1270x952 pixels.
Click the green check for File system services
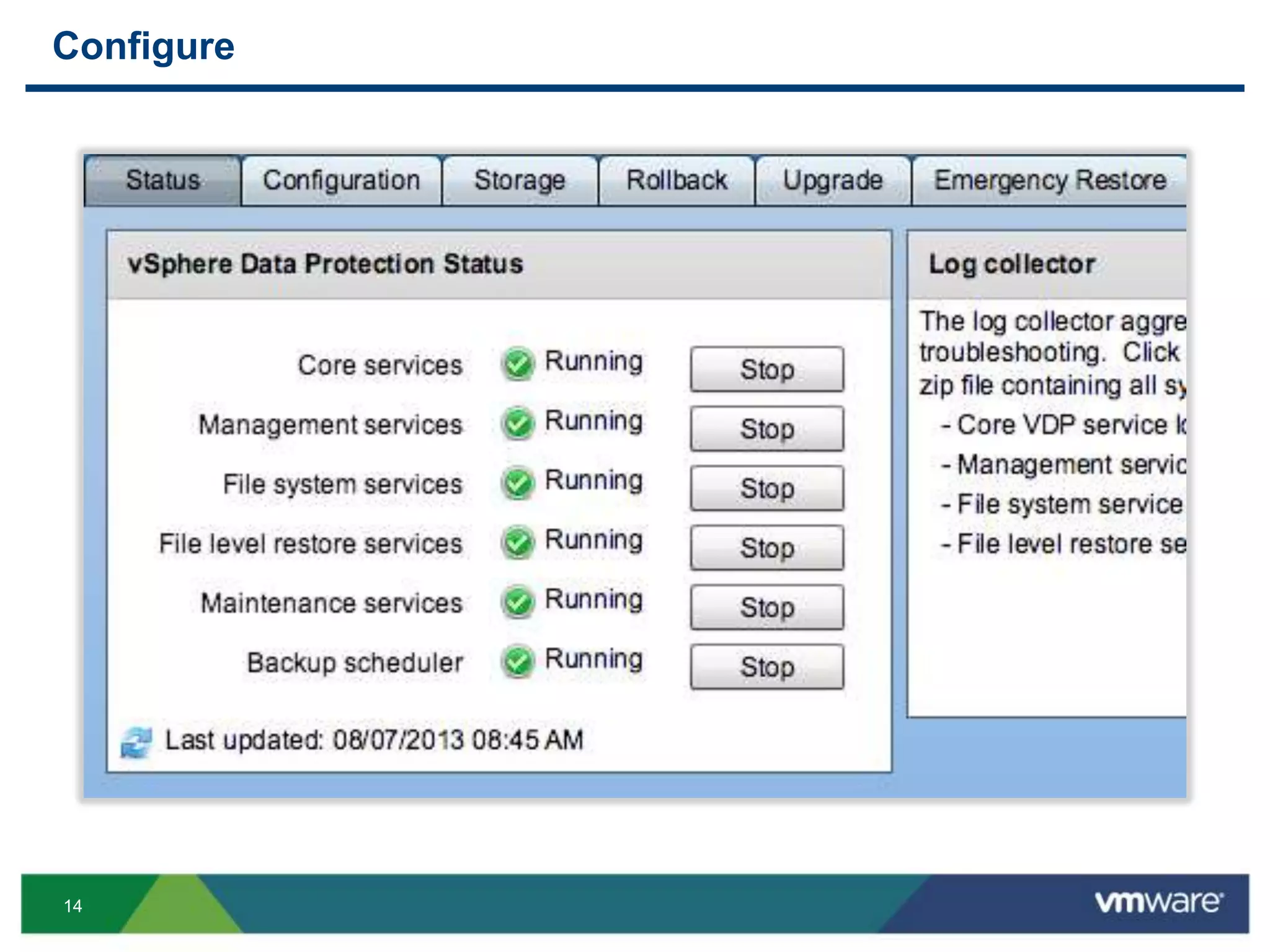click(x=518, y=483)
